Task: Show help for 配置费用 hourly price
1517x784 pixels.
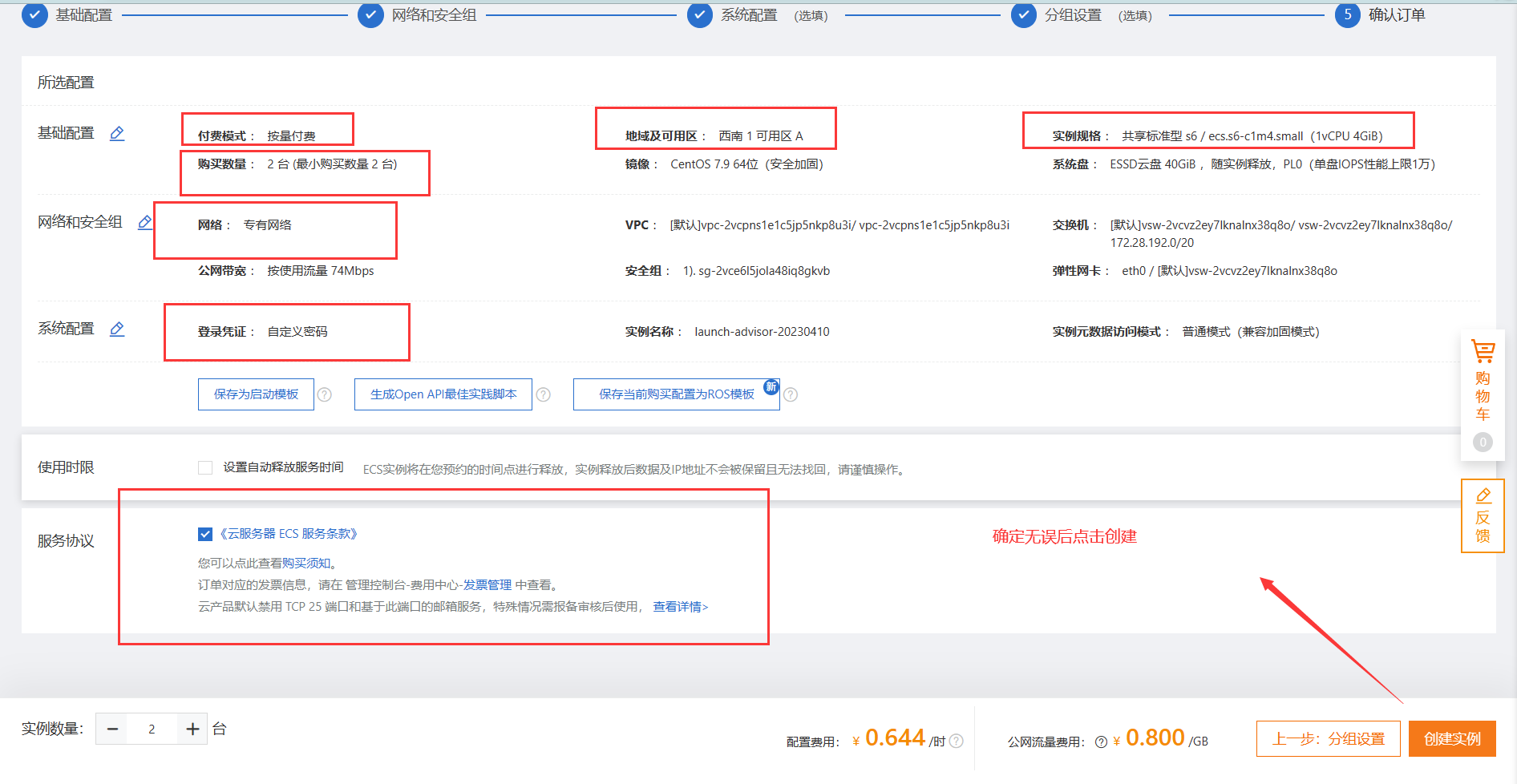Action: (x=957, y=742)
